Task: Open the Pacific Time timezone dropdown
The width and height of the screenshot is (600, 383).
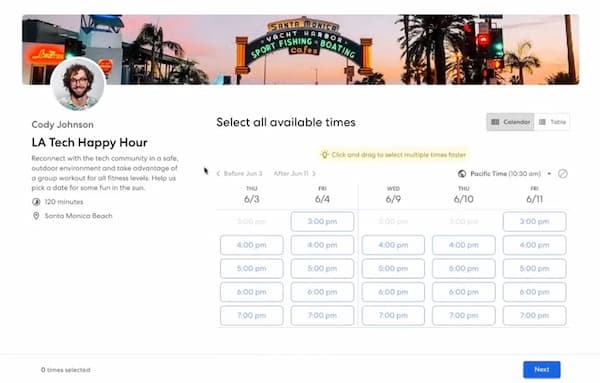Action: 505,174
